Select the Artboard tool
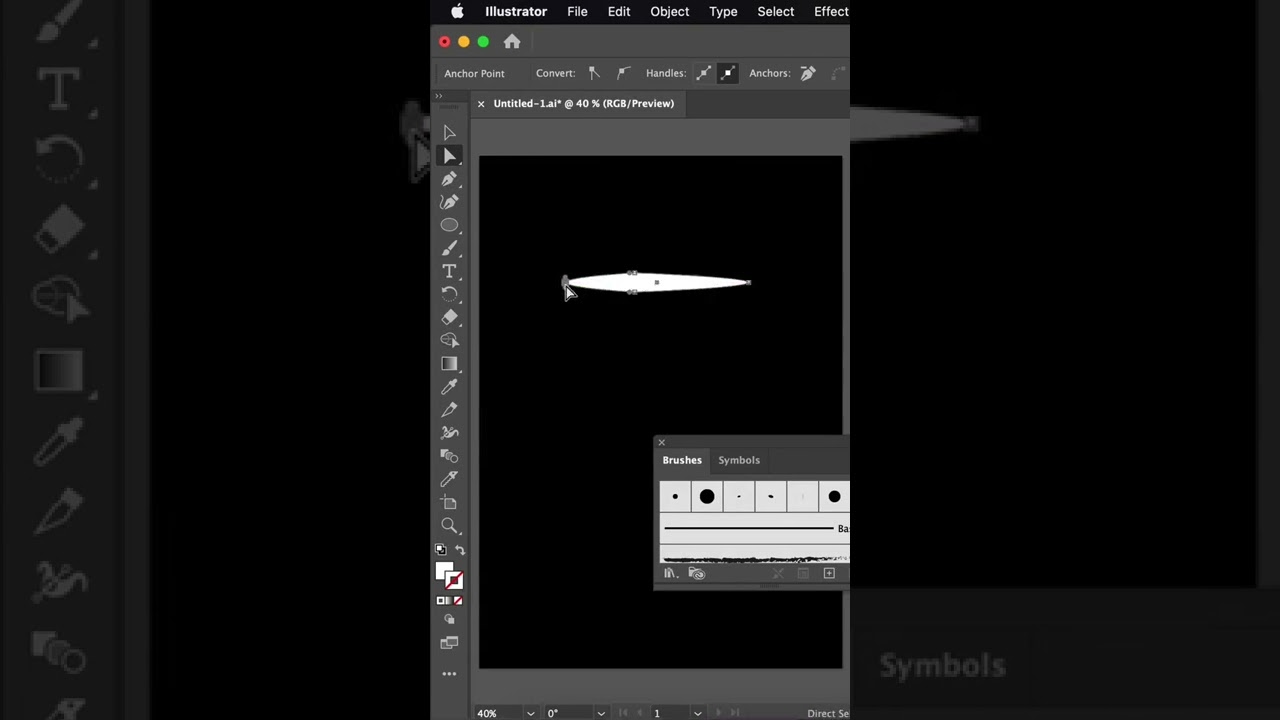Viewport: 1280px width, 720px height. pos(449,502)
